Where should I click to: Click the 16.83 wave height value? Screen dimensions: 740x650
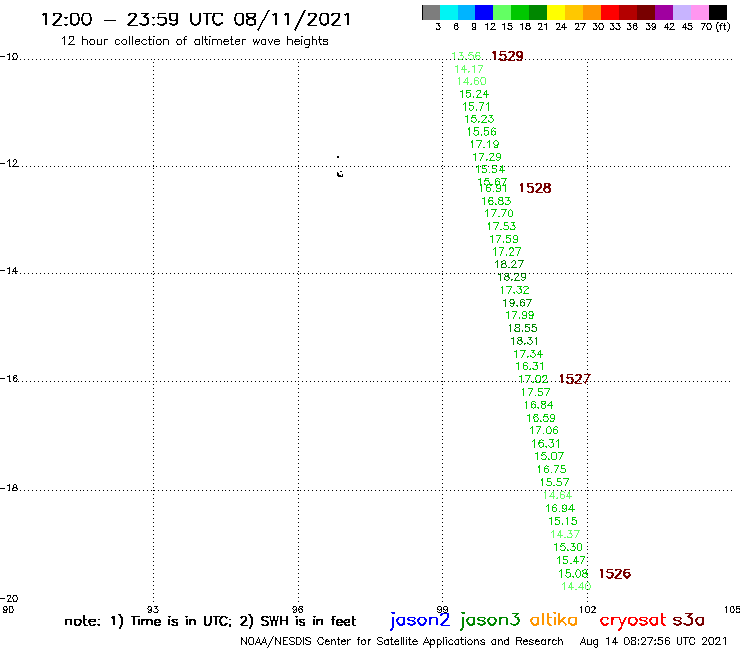(496, 201)
